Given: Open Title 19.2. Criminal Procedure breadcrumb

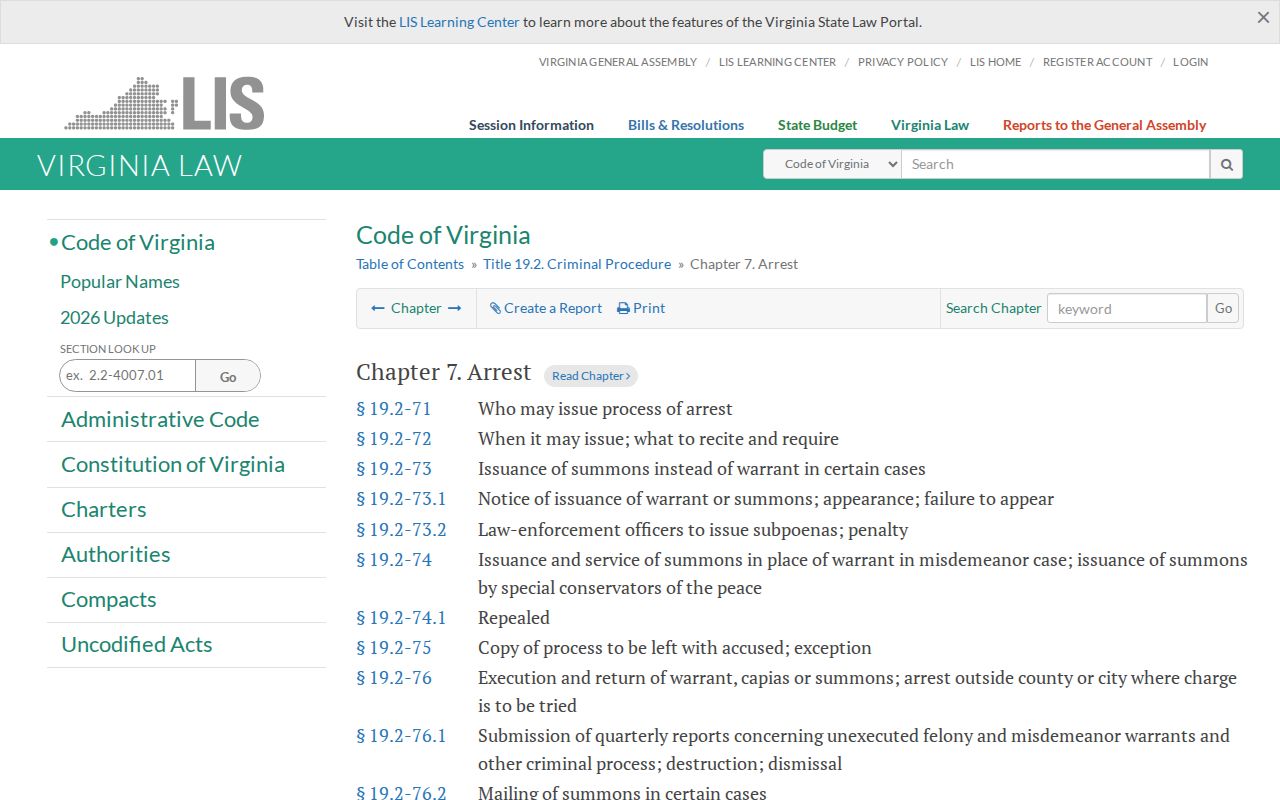Looking at the screenshot, I should 577,264.
